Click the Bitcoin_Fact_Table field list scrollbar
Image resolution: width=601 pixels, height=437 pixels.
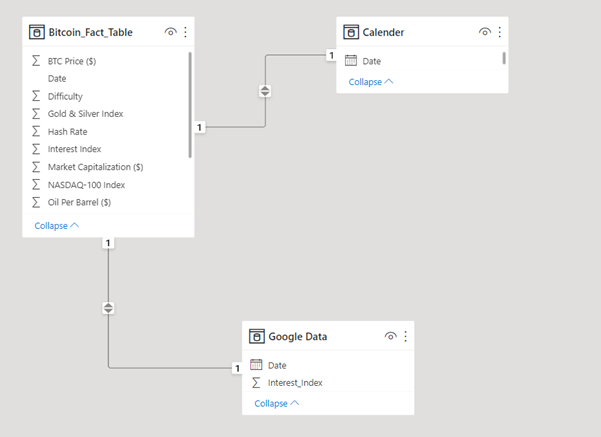pos(190,105)
